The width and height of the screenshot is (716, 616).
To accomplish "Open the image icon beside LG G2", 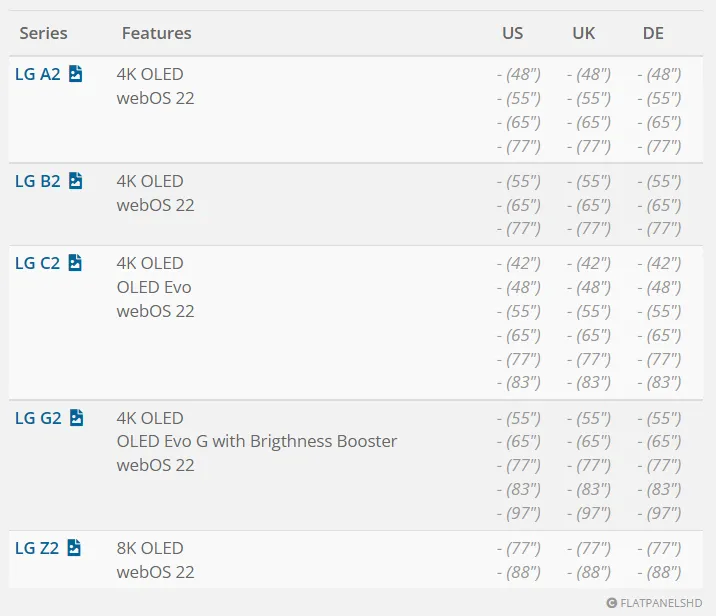I will [x=76, y=418].
